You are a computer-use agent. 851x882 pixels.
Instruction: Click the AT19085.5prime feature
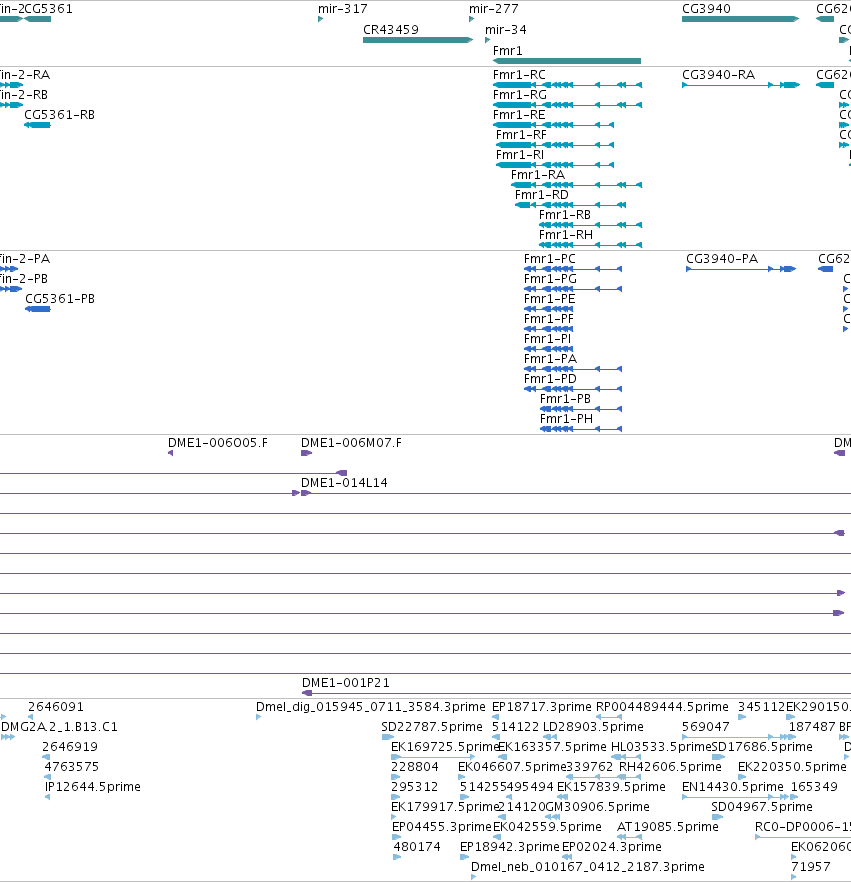point(630,837)
